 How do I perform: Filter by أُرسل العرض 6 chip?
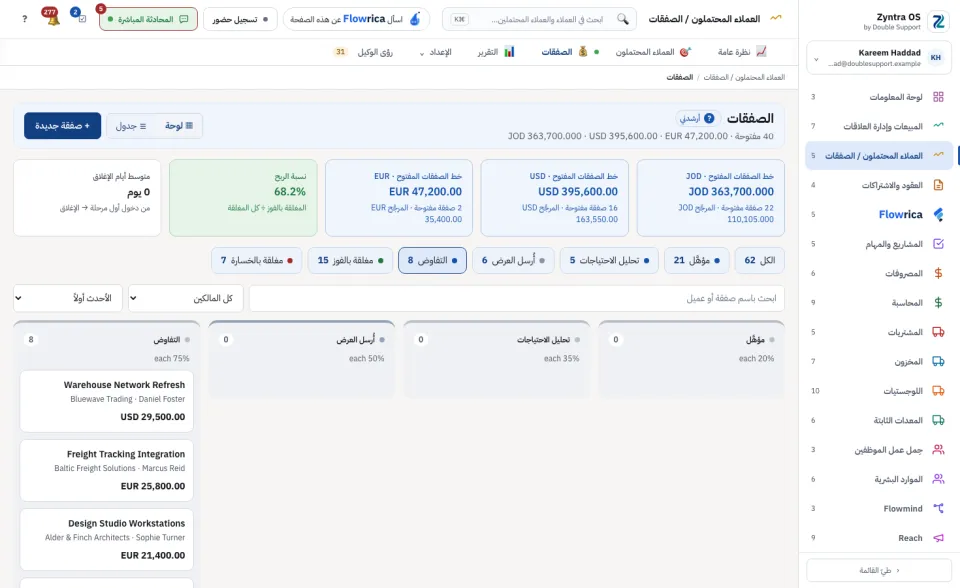513,260
